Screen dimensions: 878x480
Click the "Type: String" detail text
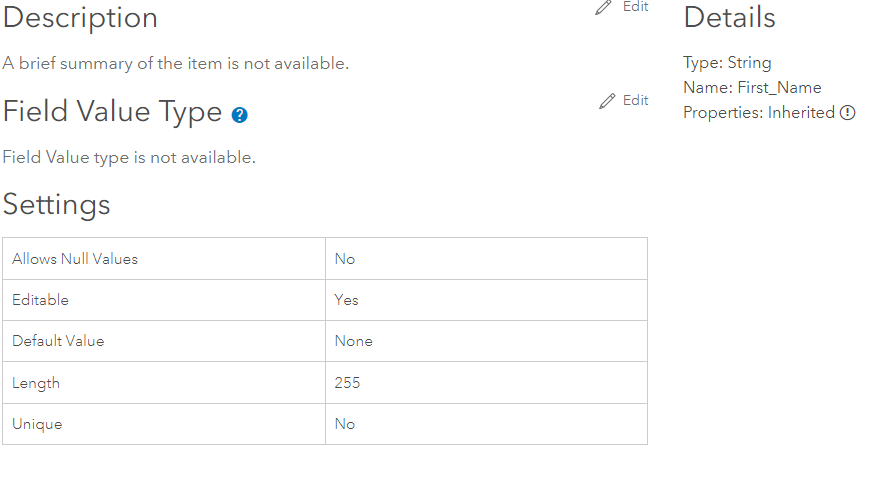tap(727, 63)
